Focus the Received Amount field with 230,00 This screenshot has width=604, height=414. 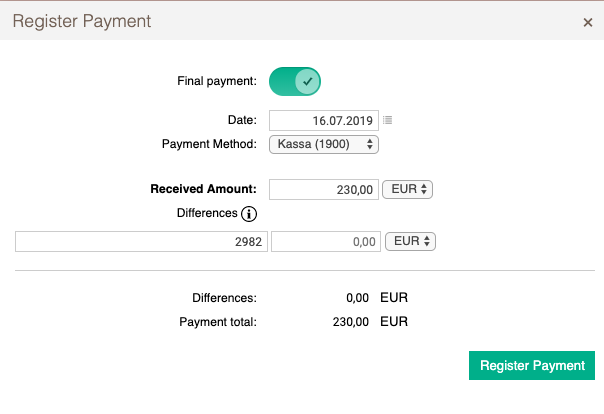click(324, 189)
